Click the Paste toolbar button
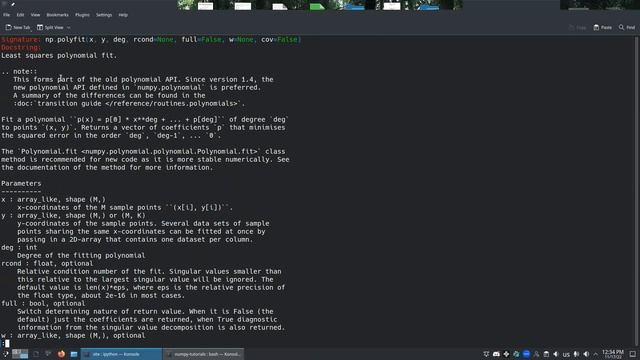 click(603, 27)
